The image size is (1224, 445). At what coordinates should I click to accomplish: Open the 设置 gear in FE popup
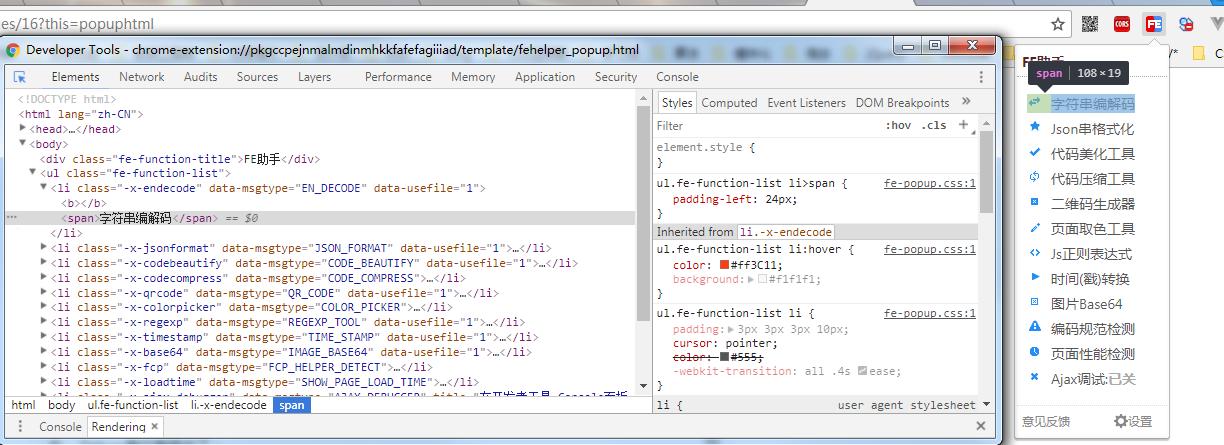click(x=1133, y=422)
